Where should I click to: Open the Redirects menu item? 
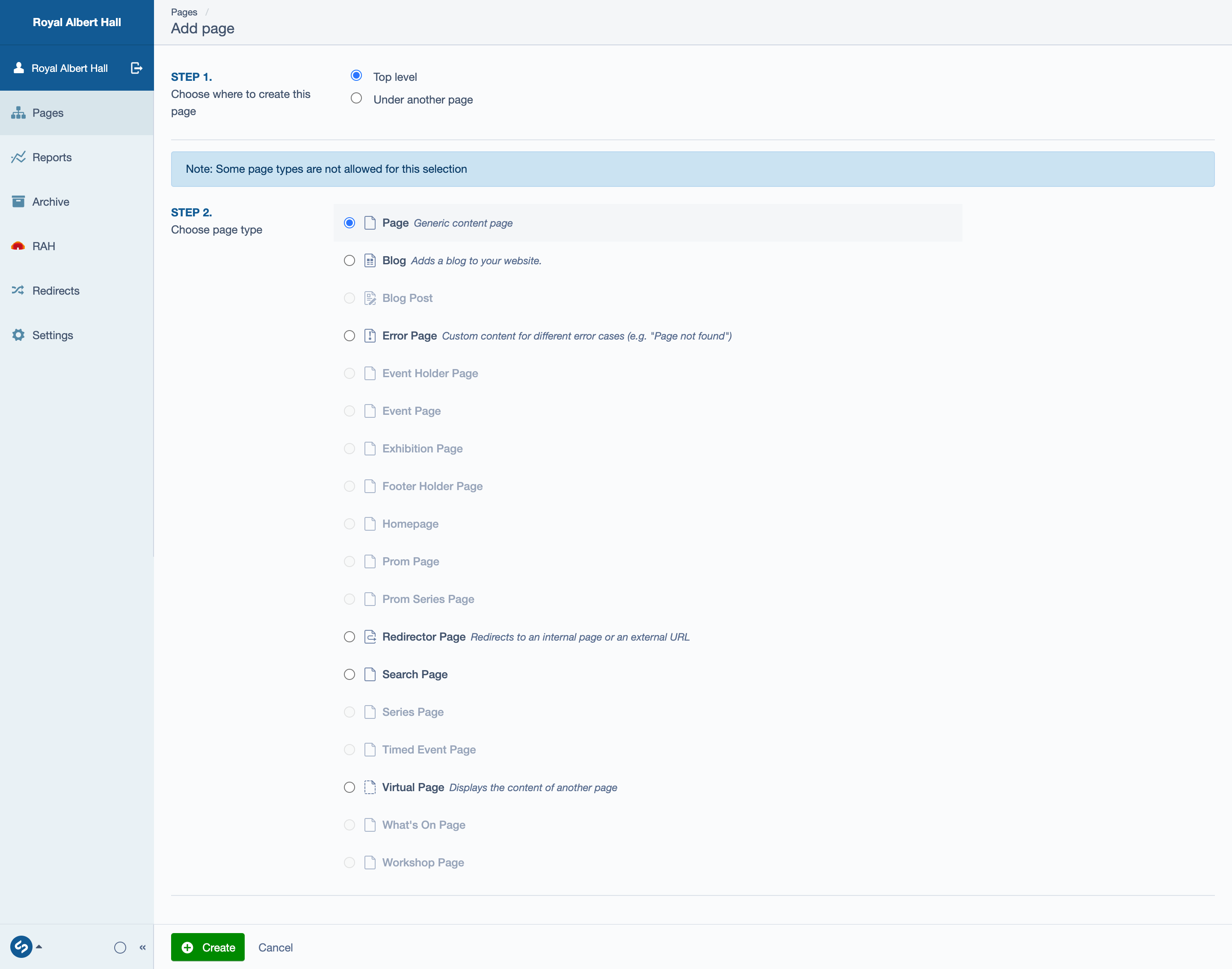click(56, 290)
